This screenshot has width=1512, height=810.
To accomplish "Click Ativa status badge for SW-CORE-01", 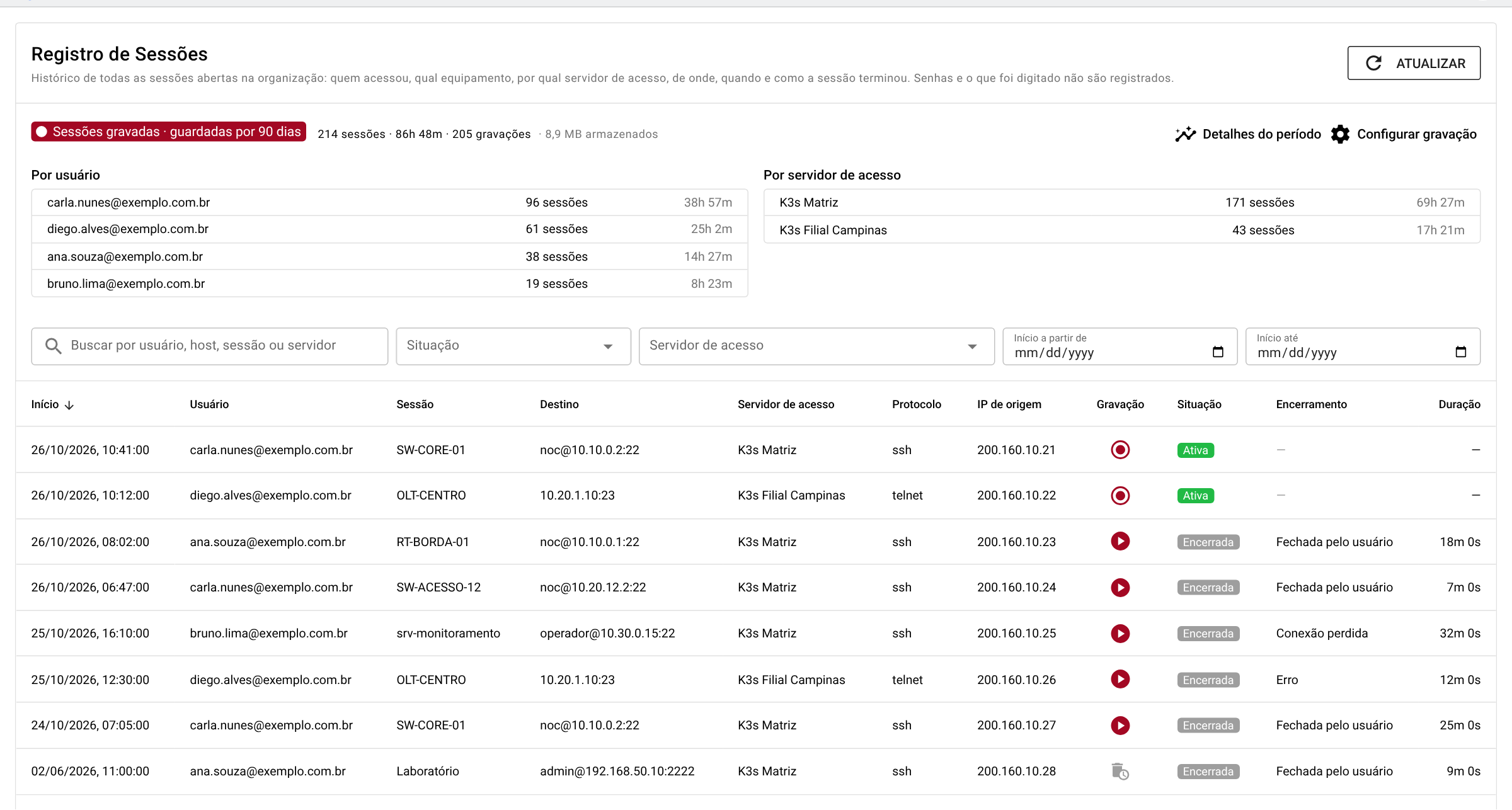I will (x=1195, y=450).
